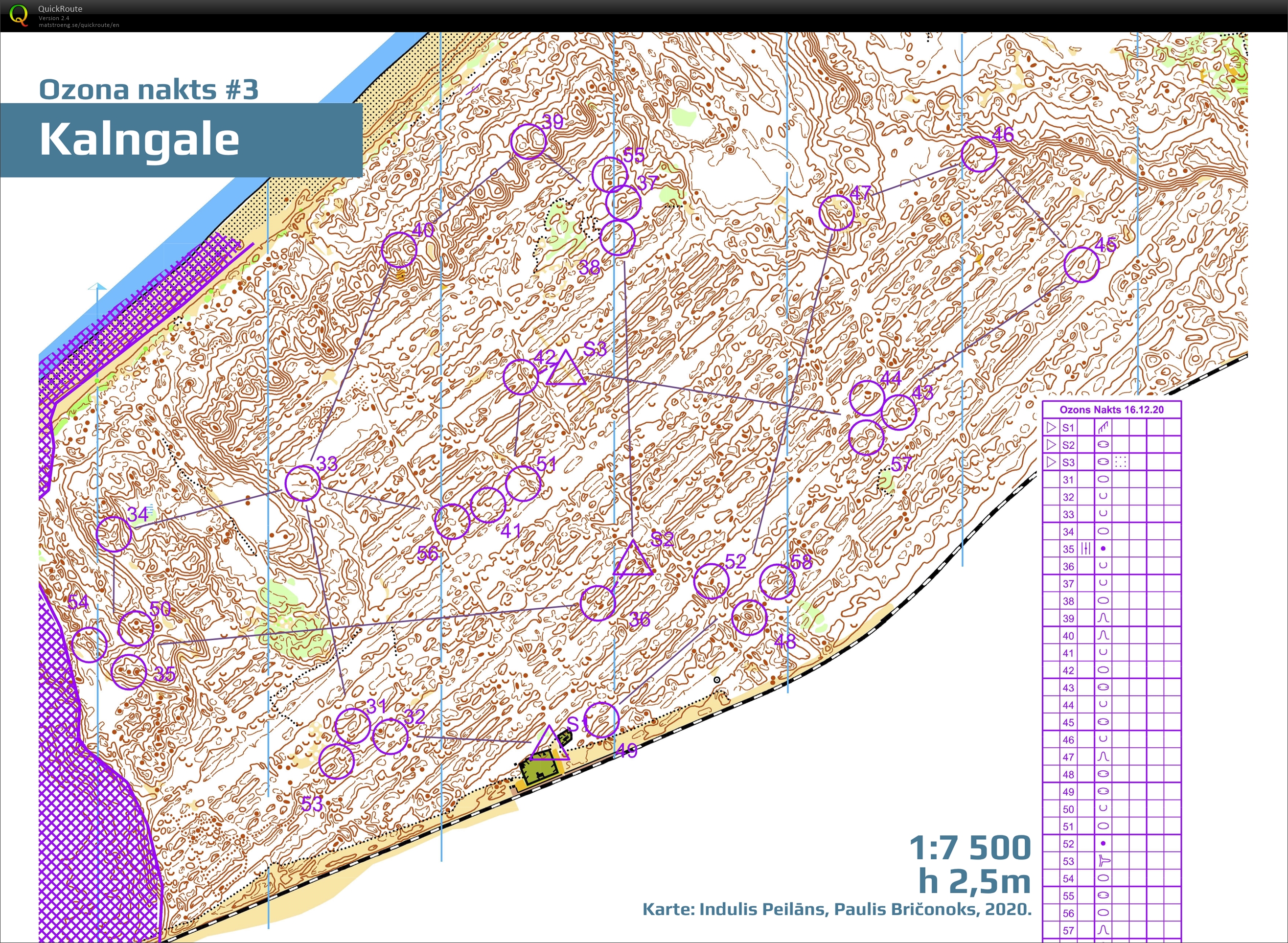Click control circle 47 on the map
This screenshot has width=1288, height=943.
coord(836,212)
